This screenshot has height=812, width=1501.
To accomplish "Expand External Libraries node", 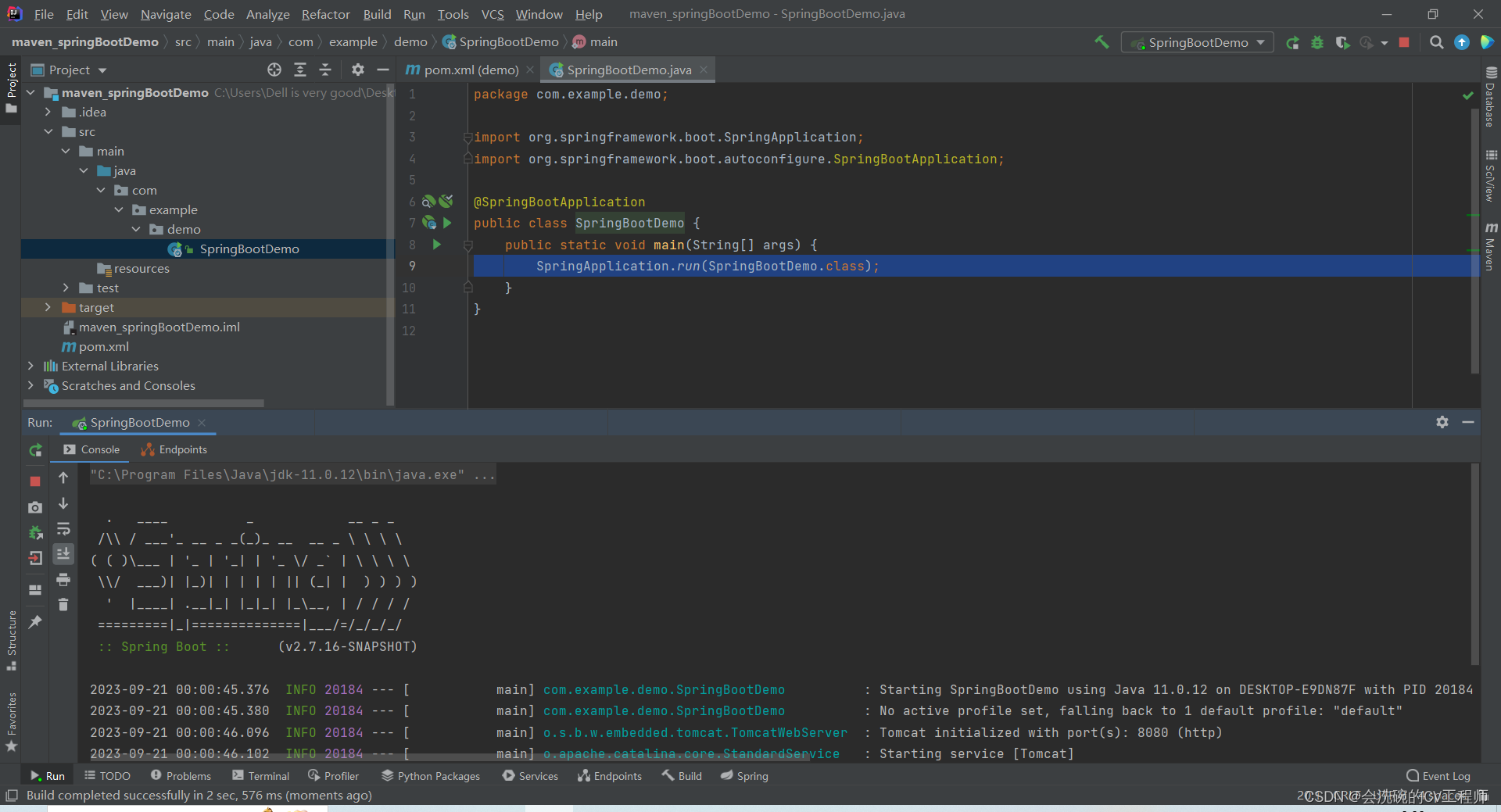I will coord(30,366).
